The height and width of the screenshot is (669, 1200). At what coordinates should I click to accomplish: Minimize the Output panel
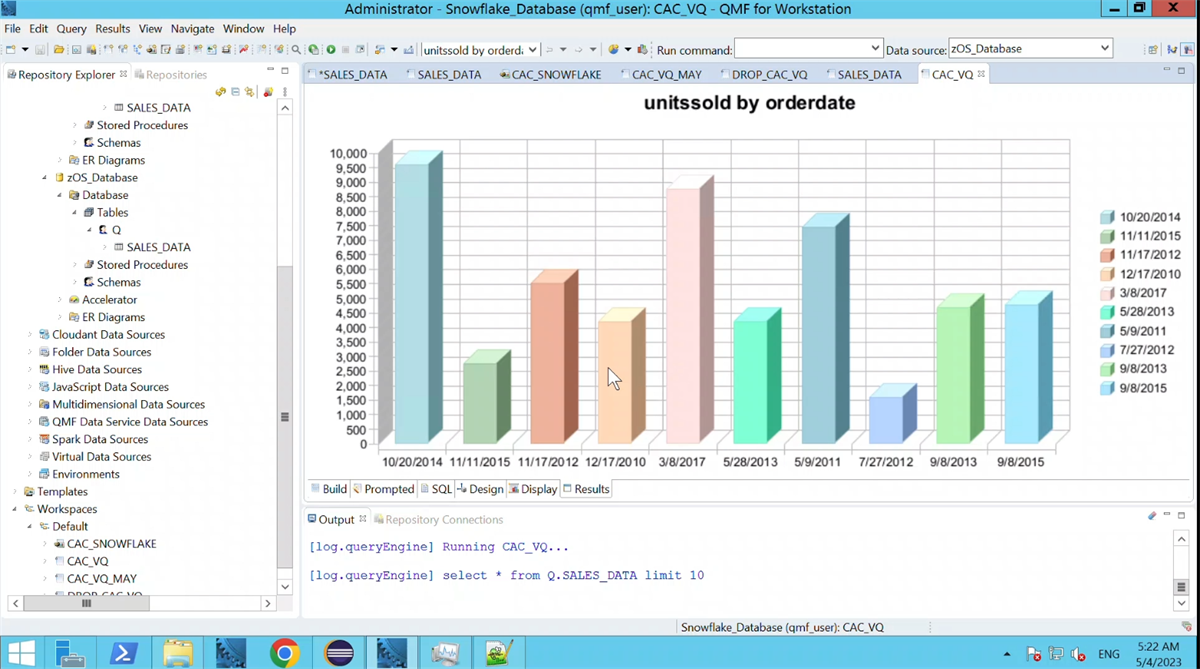point(1167,515)
